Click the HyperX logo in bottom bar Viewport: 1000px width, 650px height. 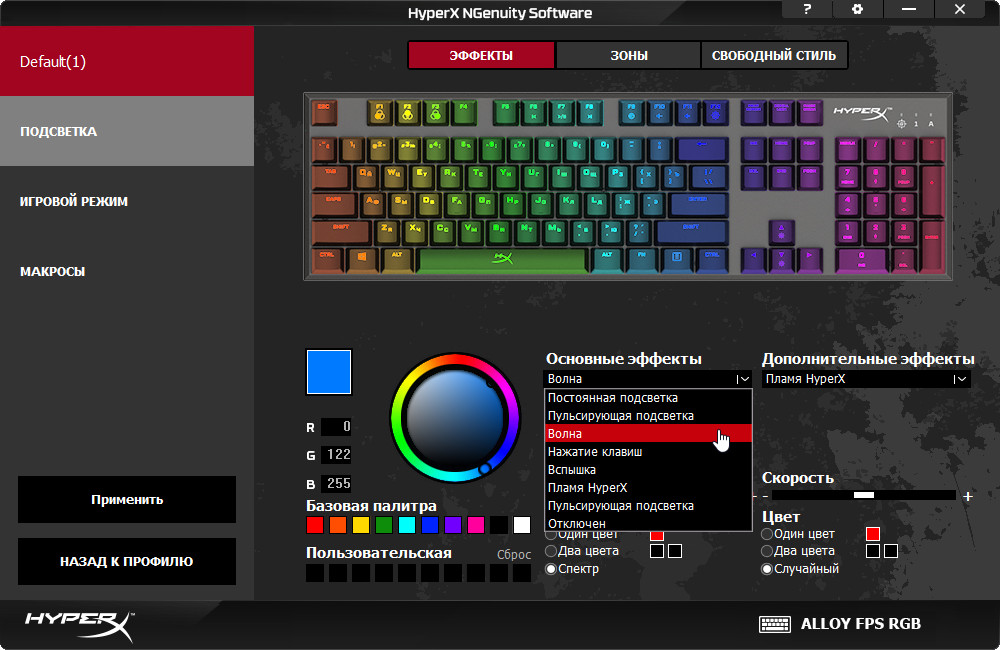pyautogui.click(x=79, y=626)
